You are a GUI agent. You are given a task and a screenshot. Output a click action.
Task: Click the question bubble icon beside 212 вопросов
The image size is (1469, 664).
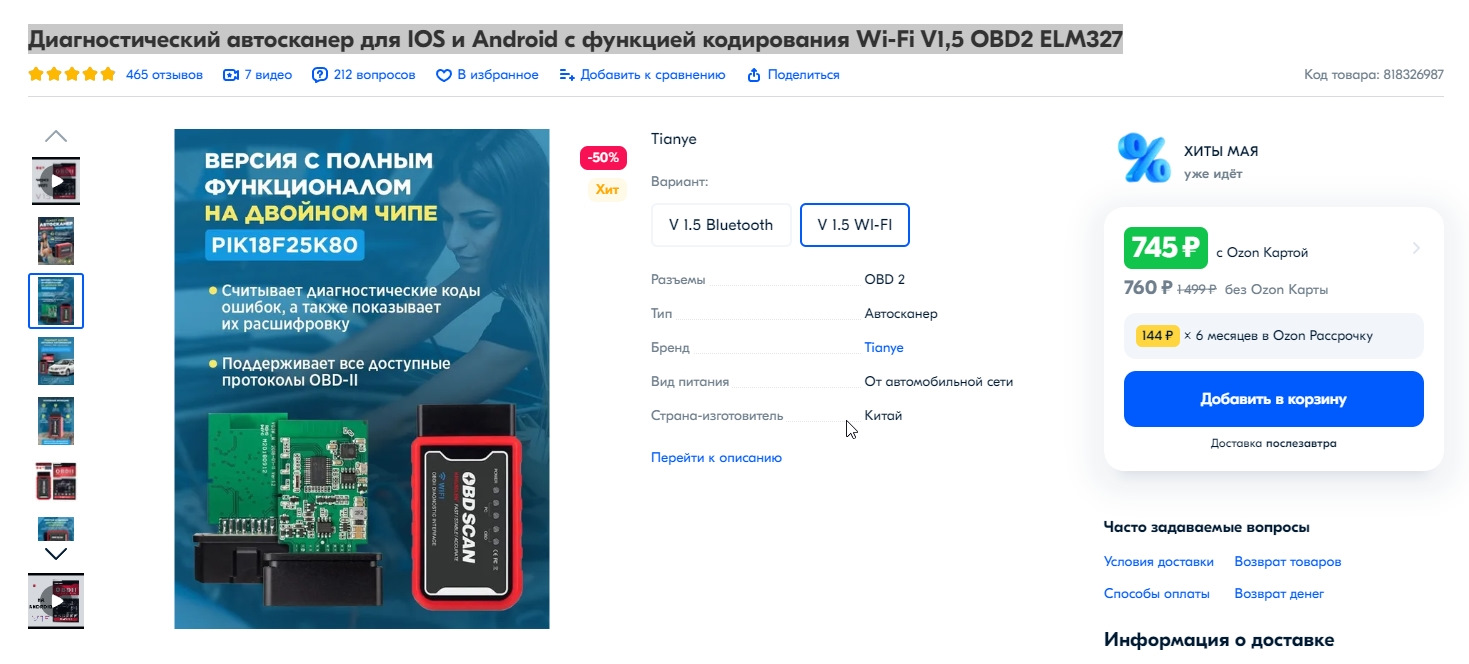tap(320, 75)
